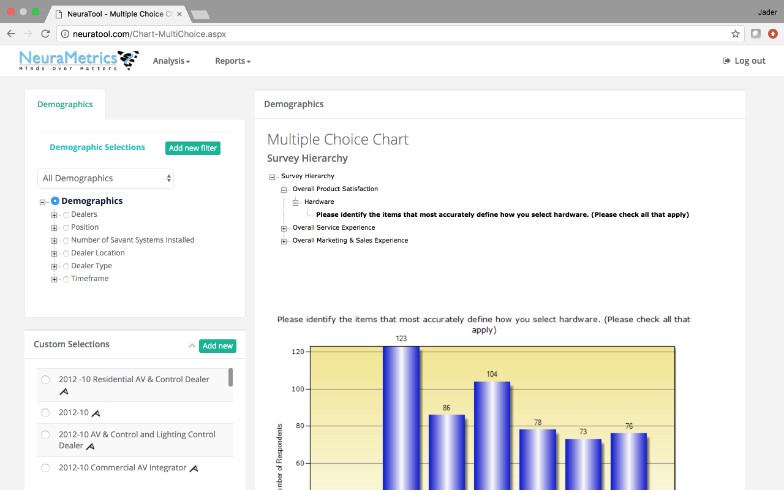Viewport: 784px width, 490px height.
Task: Expand the Timeframe tree node
Action: [54, 279]
